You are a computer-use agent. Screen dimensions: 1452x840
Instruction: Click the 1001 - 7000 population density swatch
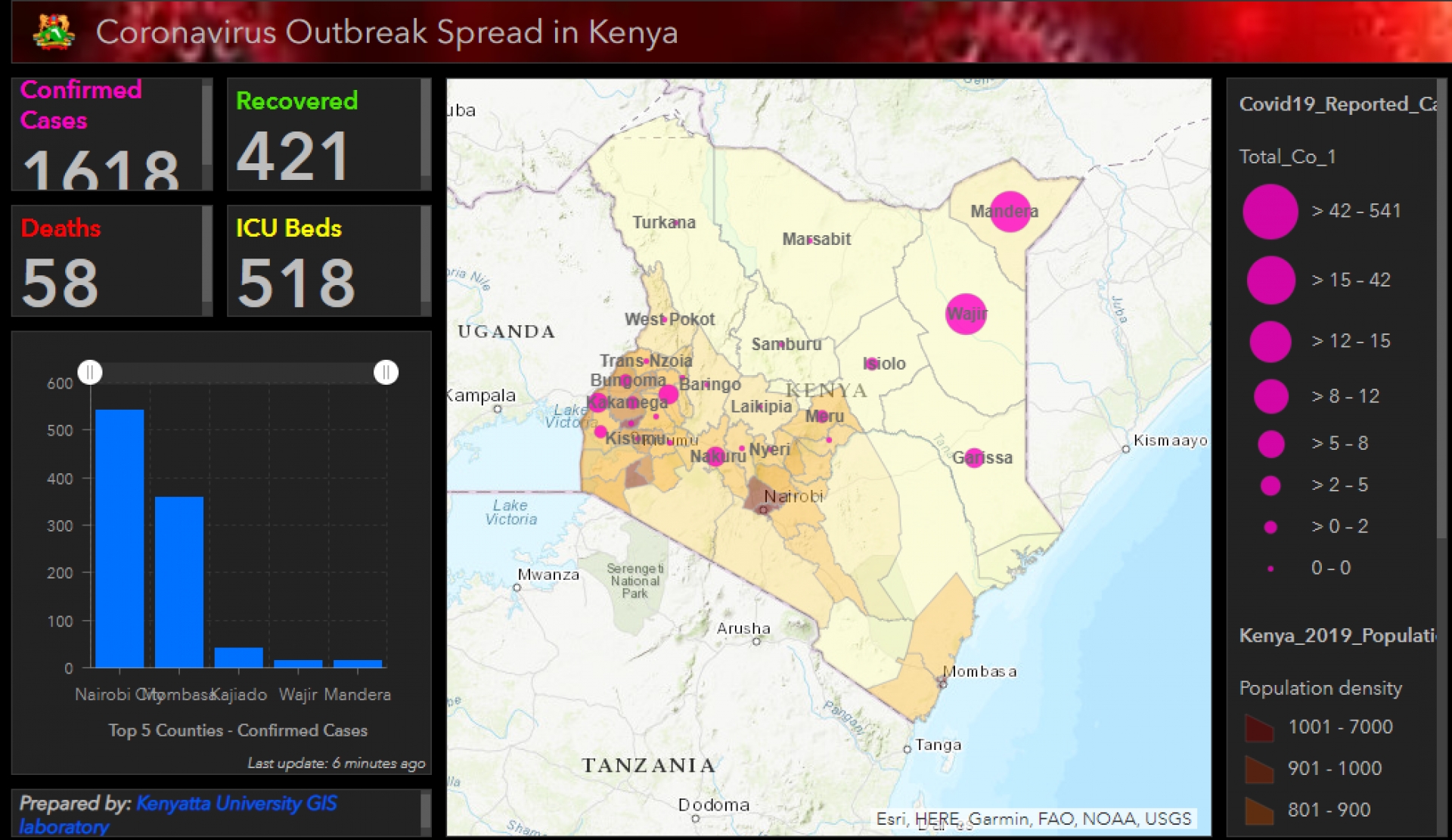[1259, 727]
